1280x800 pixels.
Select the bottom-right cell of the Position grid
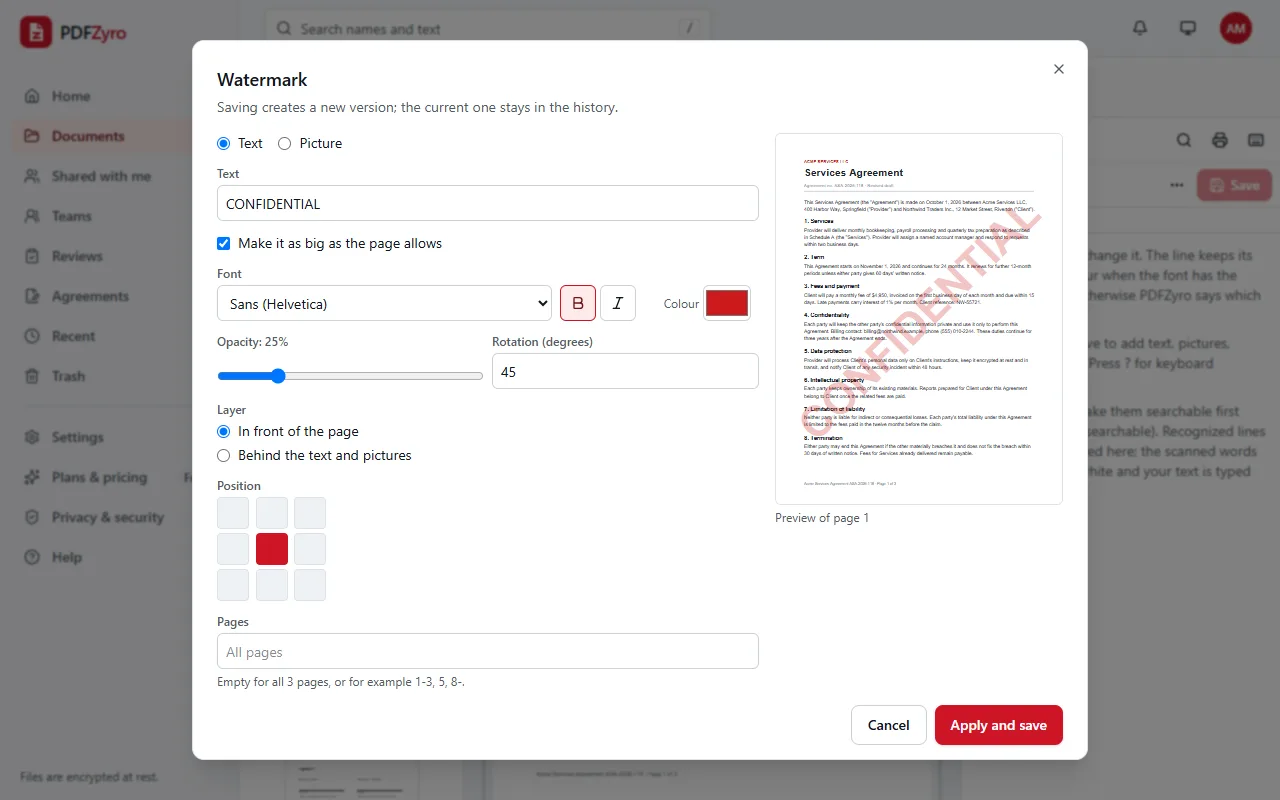(x=310, y=585)
